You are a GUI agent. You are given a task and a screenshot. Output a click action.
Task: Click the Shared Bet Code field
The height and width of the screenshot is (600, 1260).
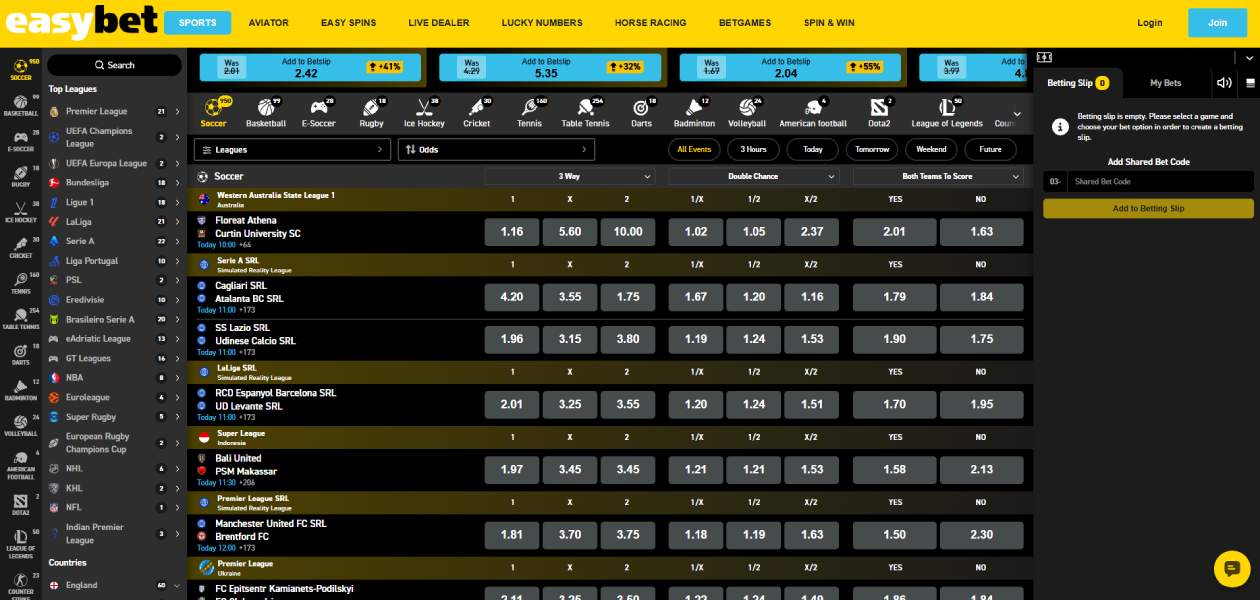1160,182
